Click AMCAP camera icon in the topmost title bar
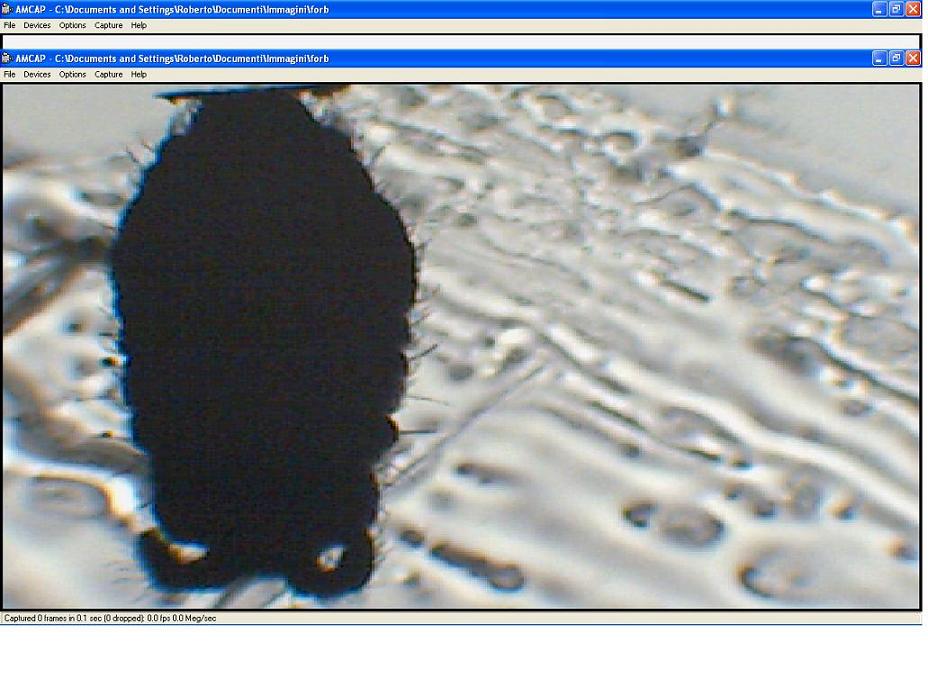Image resolution: width=928 pixels, height=696 pixels. pyautogui.click(x=7, y=9)
